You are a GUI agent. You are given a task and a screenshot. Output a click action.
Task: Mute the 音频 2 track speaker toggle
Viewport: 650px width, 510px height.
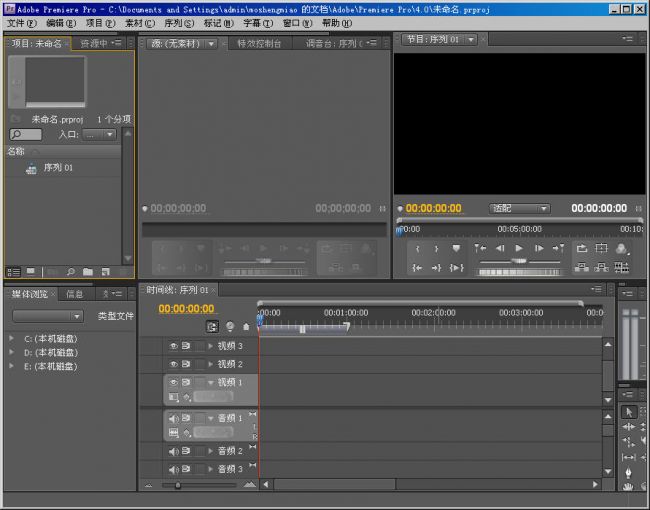click(x=173, y=452)
